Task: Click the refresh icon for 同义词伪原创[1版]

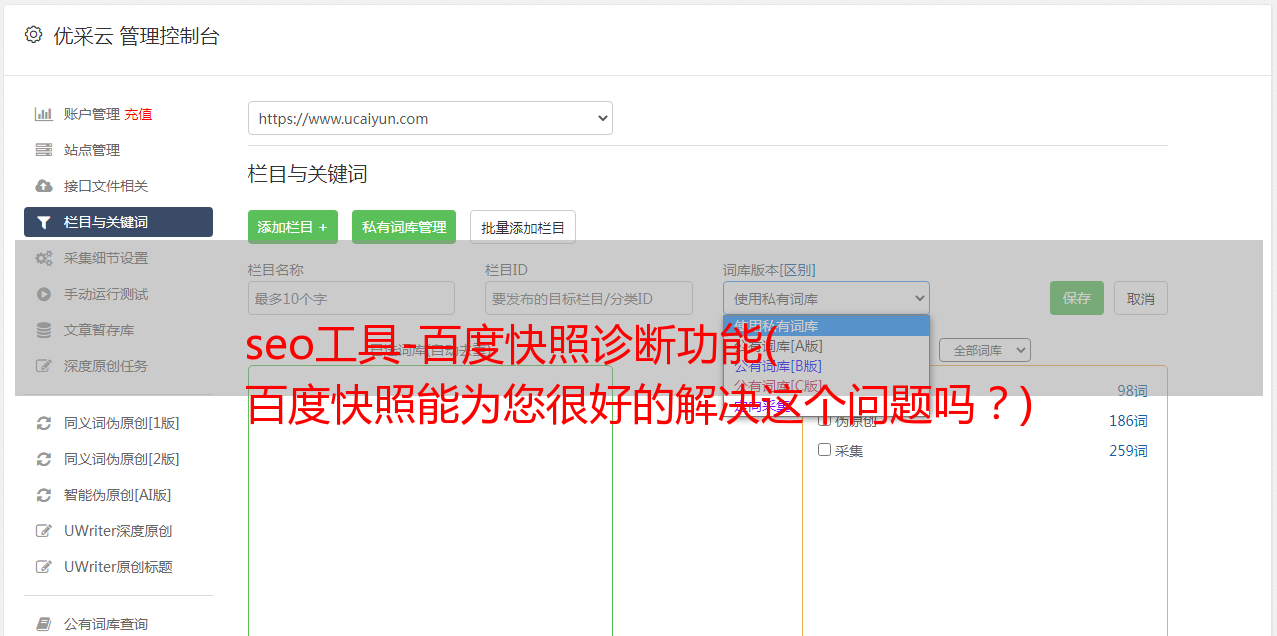Action: (44, 423)
